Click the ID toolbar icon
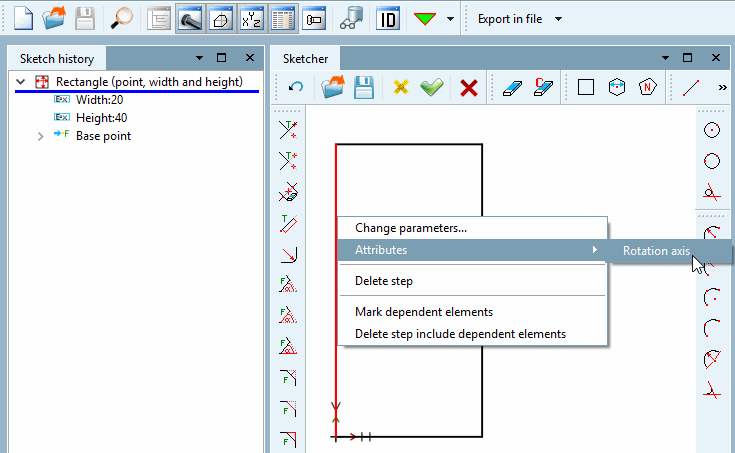 pyautogui.click(x=388, y=19)
